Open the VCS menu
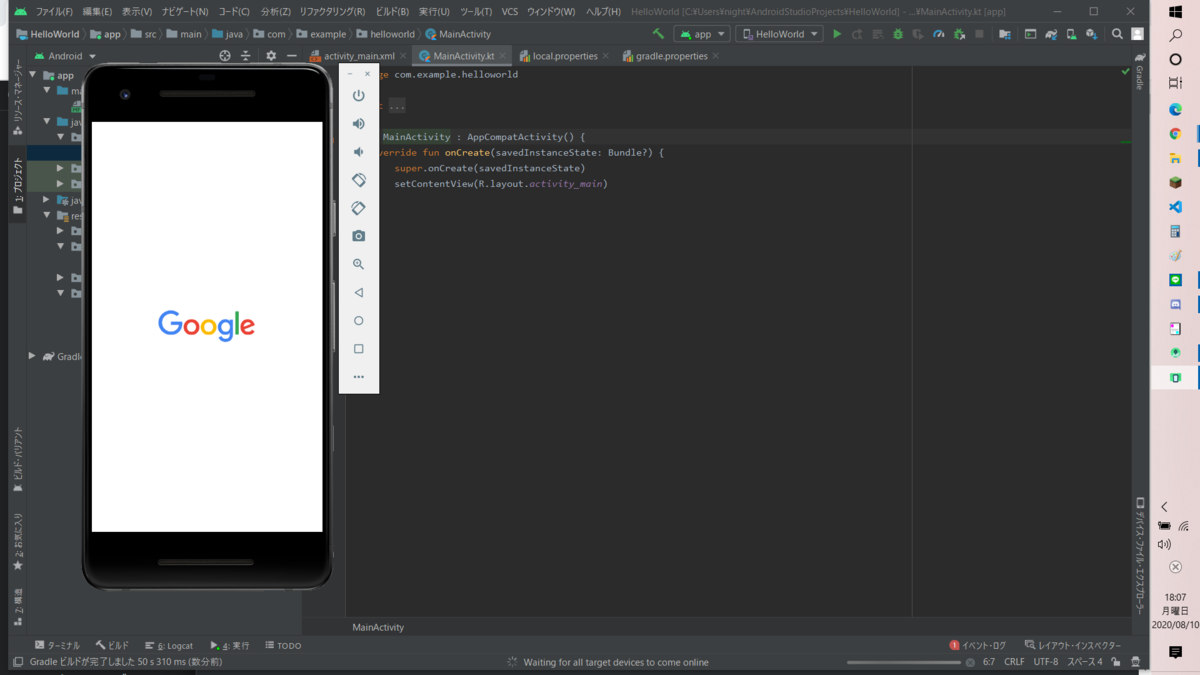The height and width of the screenshot is (675, 1200). (510, 12)
